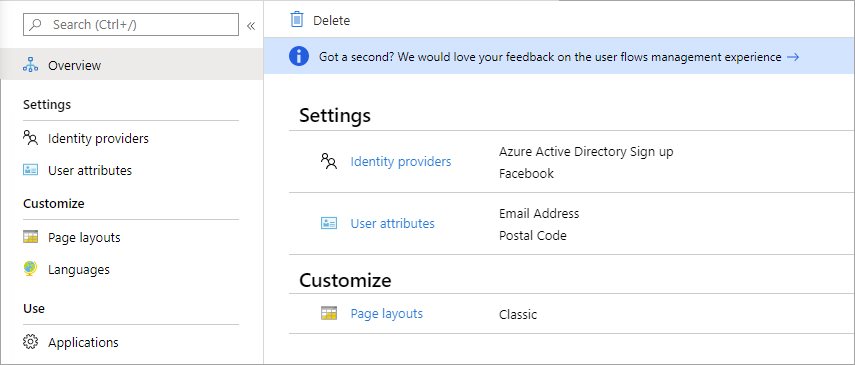Screen dimensions: 855x365
Task: Select Overview in the sidebar
Action: 131,64
